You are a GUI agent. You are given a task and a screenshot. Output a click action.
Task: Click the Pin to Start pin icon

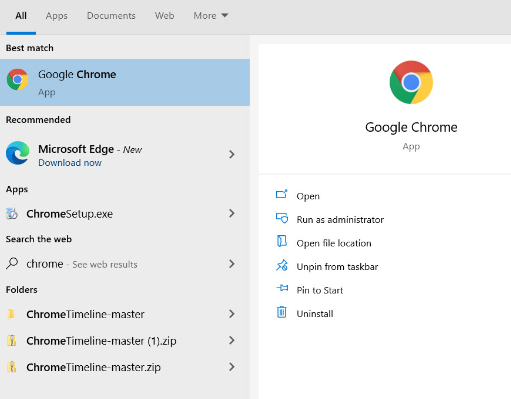(x=282, y=288)
